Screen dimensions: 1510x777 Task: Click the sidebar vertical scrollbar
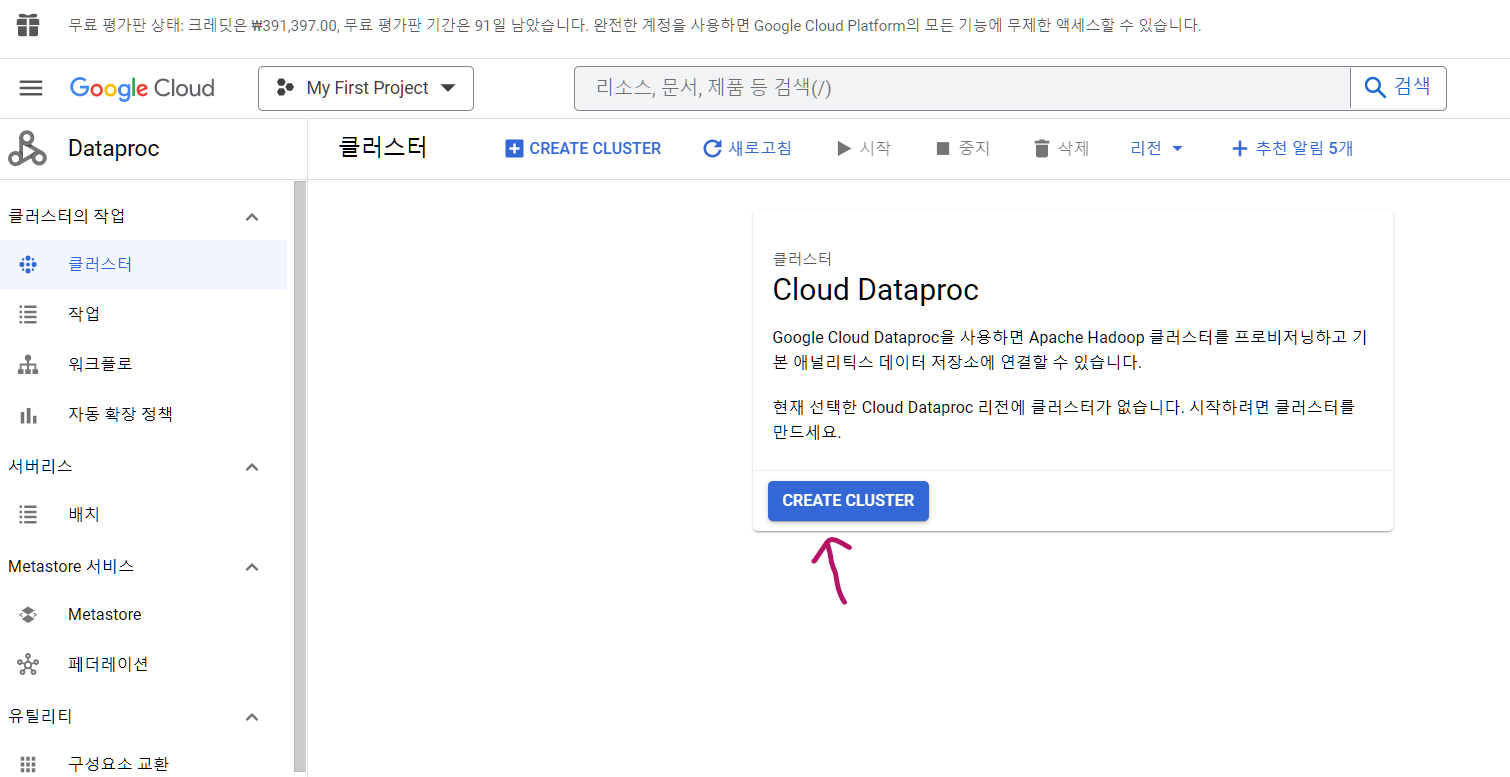pos(300,478)
